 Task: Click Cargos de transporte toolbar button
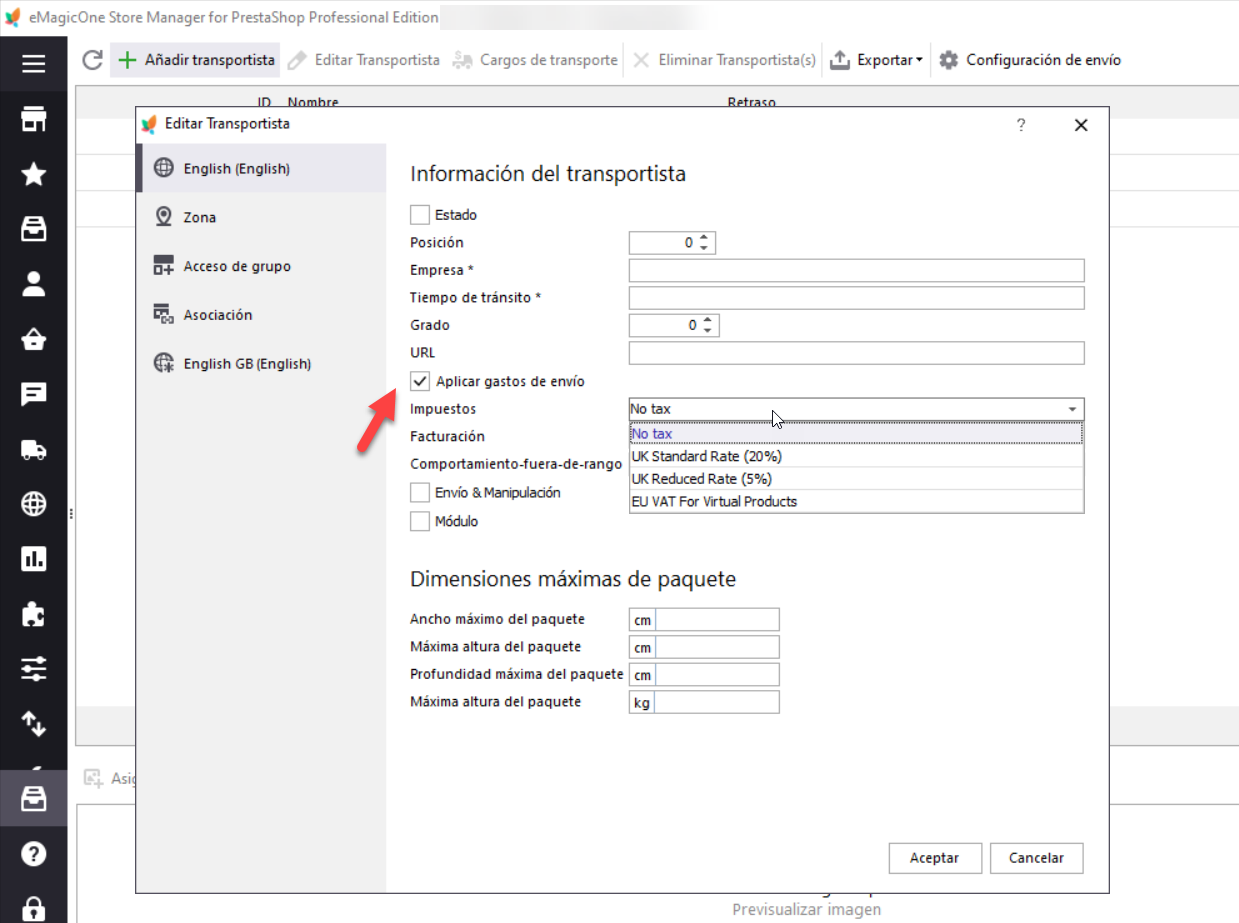(535, 60)
